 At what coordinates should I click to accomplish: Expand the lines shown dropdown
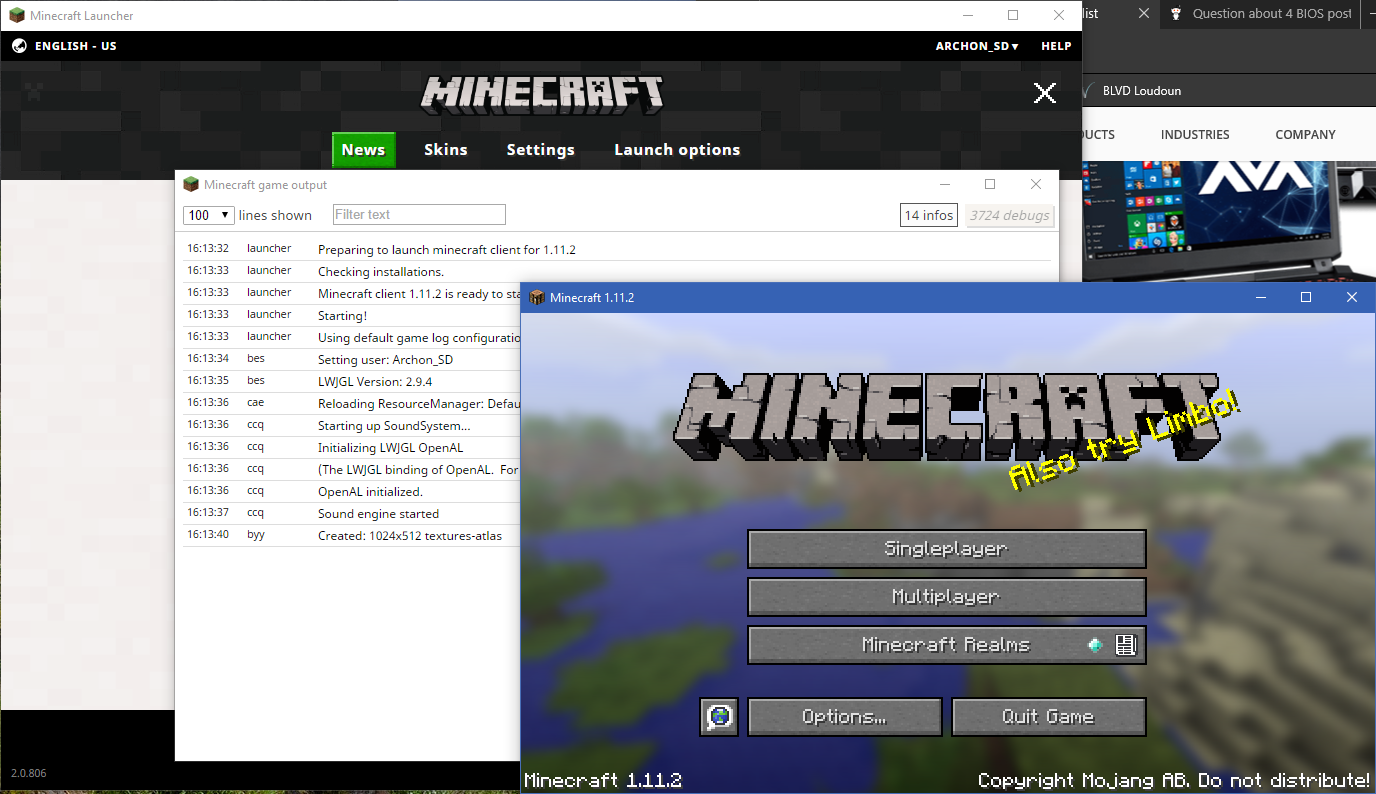coord(209,215)
